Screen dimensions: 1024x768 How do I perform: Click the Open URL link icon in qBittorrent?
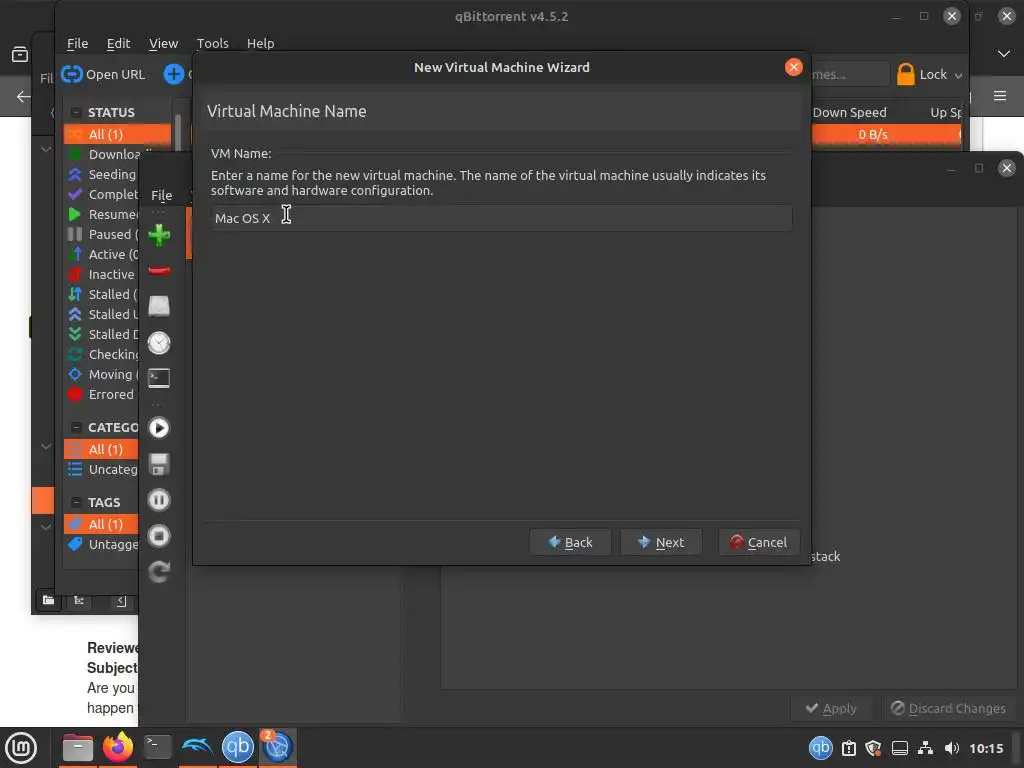click(72, 74)
